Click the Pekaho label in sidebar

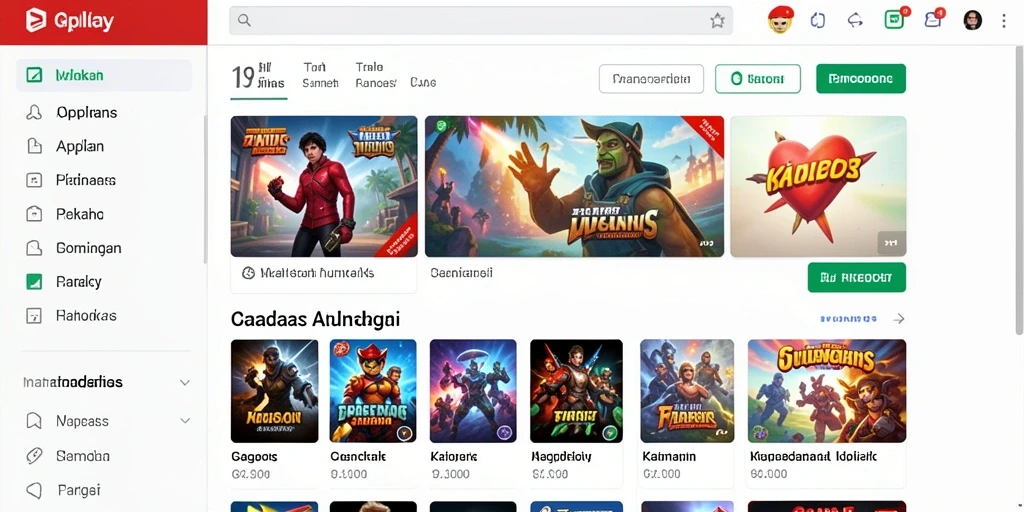point(80,214)
